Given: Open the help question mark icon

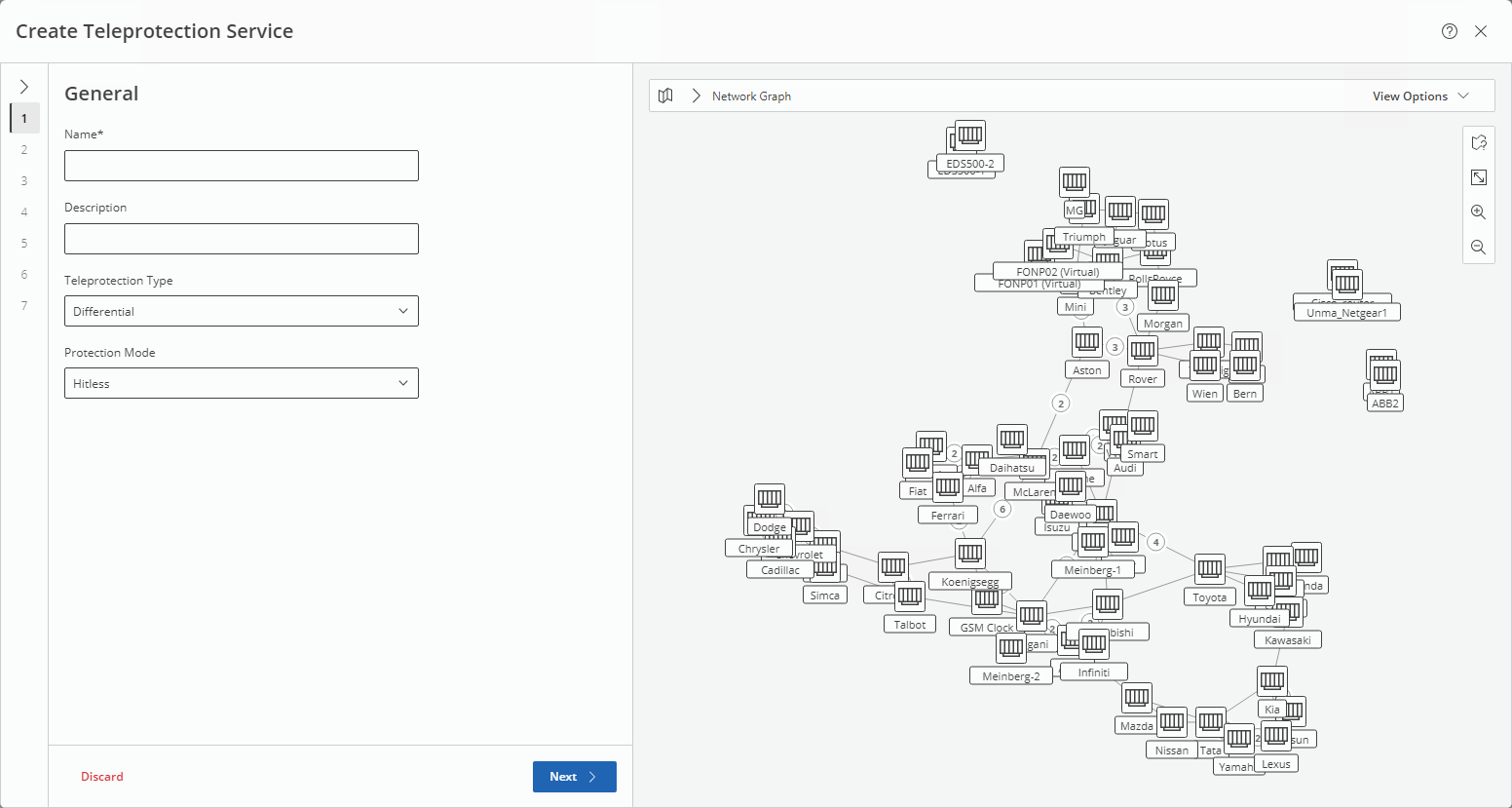Looking at the screenshot, I should (1450, 31).
